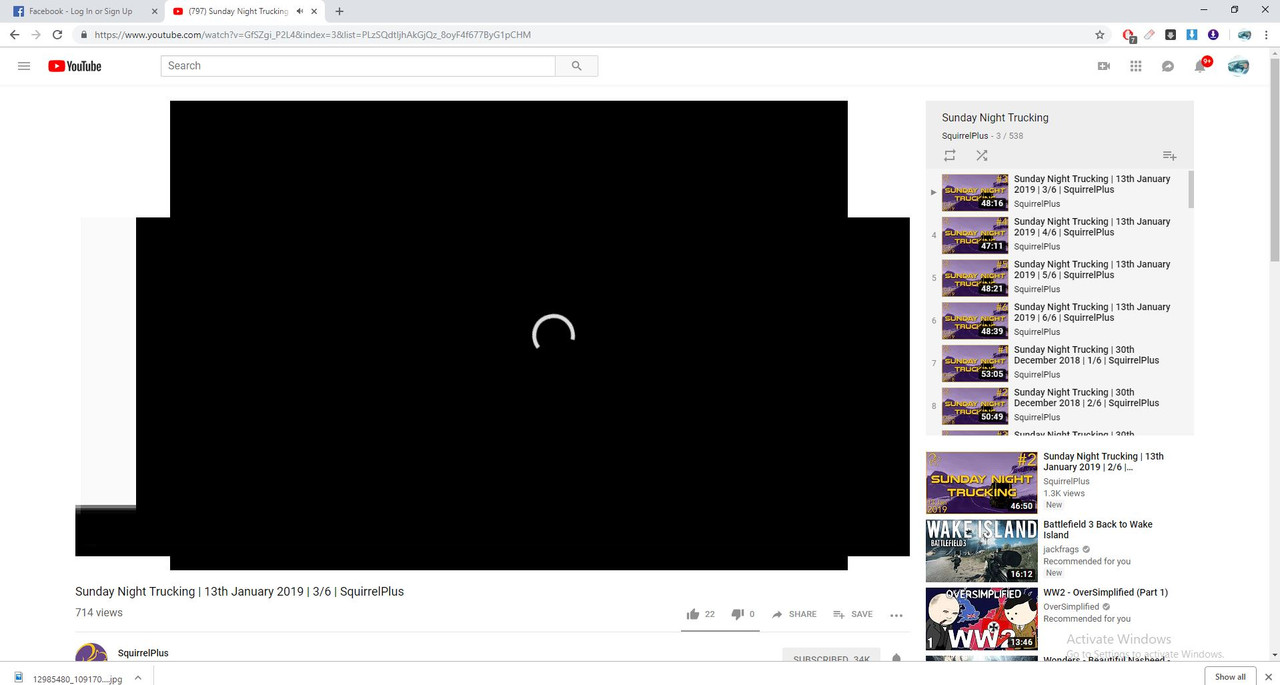Viewport: 1280px width, 685px height.
Task: Open the YouTube account avatar menu
Action: coord(1238,66)
